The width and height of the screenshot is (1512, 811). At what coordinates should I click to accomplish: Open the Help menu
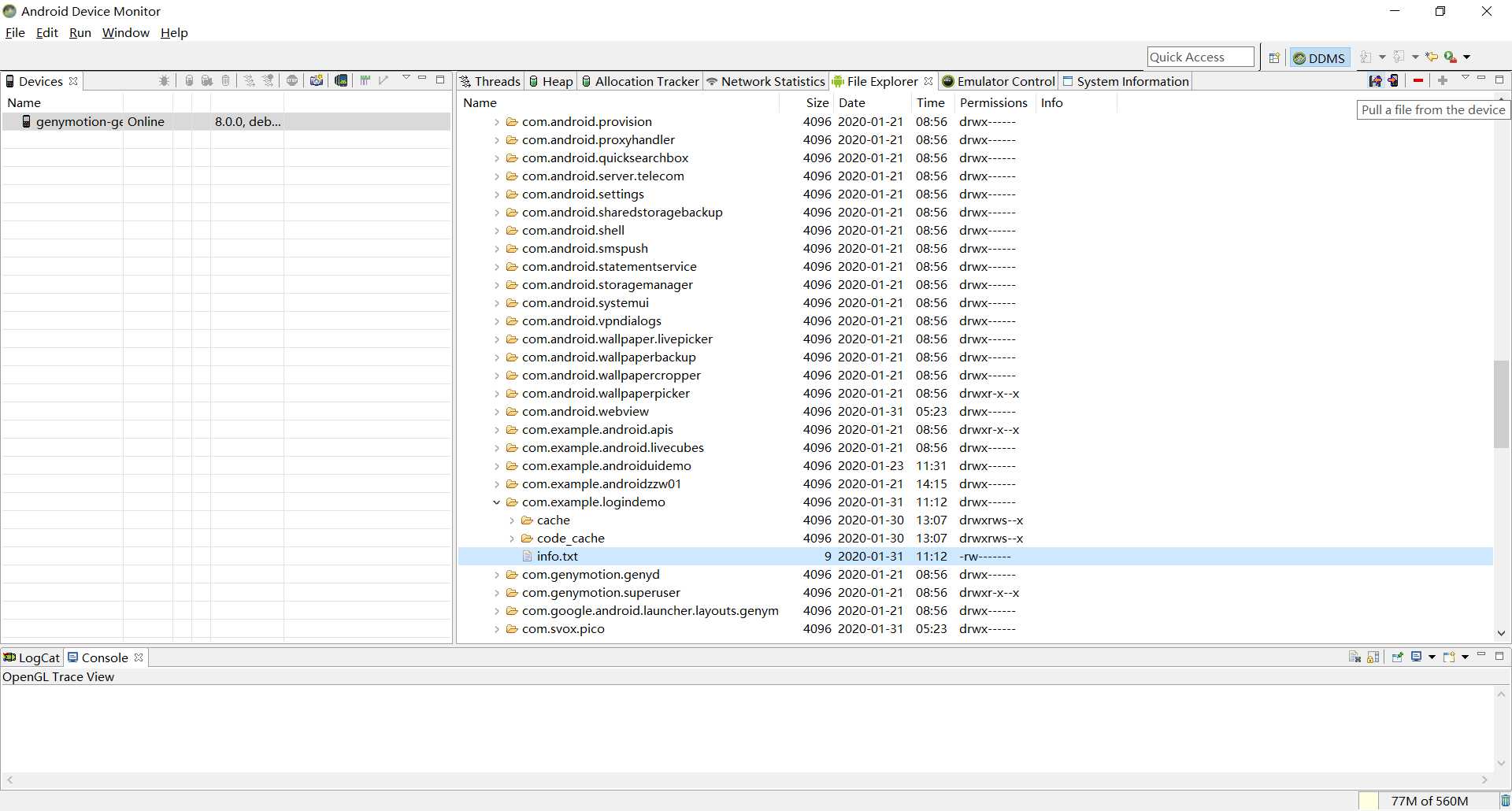(x=174, y=32)
